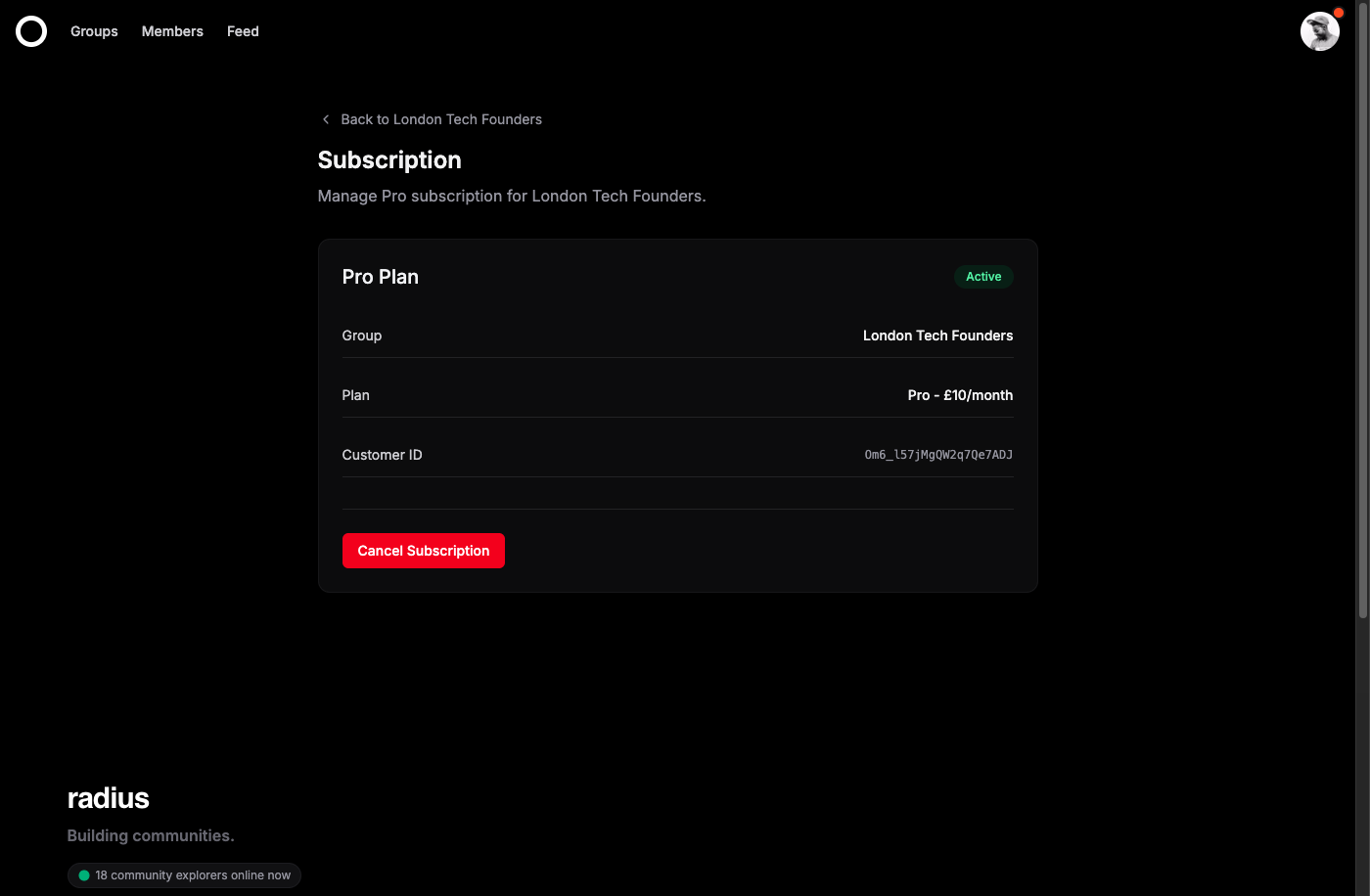Click the notification badge on the avatar
This screenshot has height=896, width=1370.
coord(1337,13)
